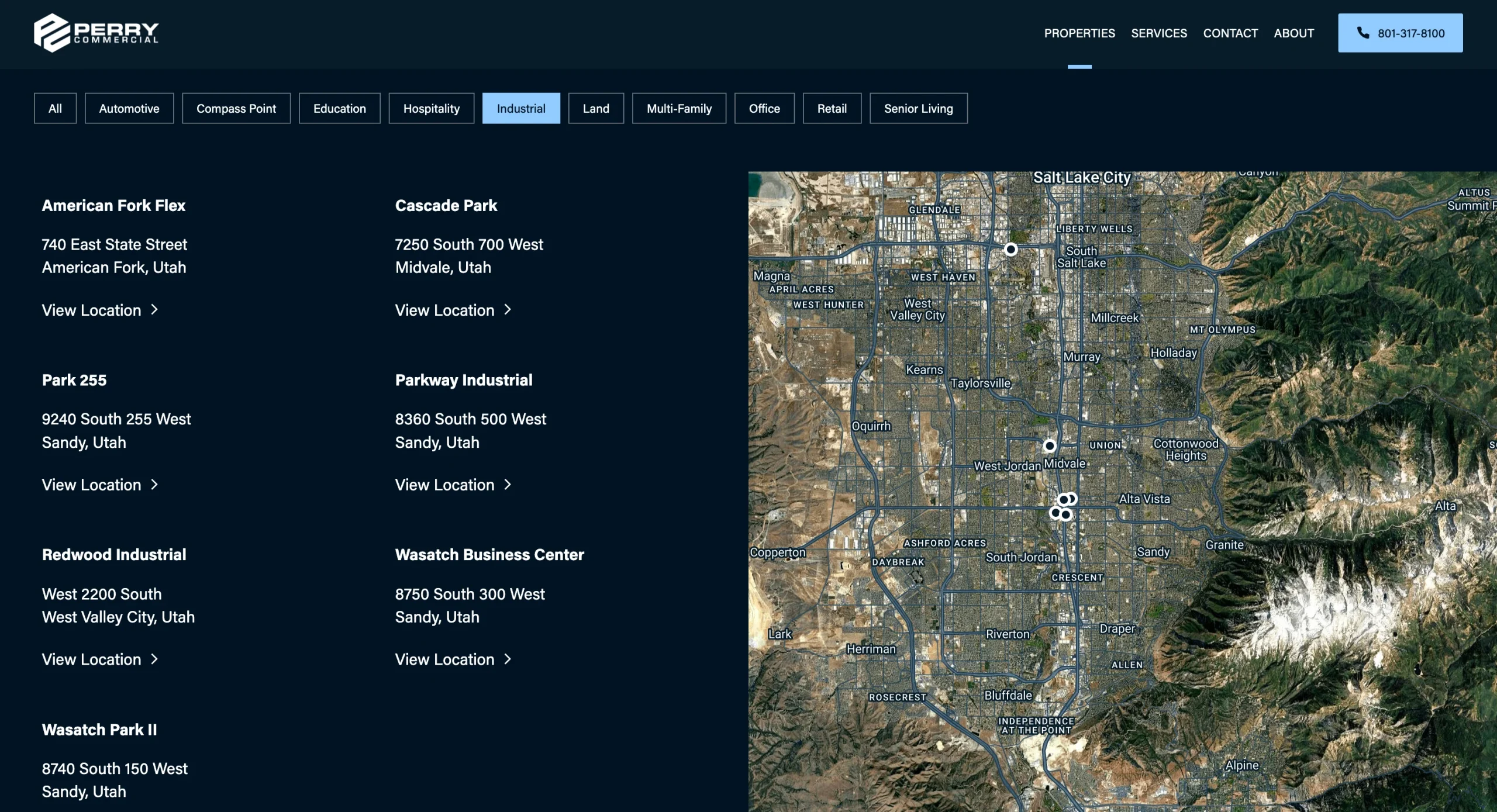
Task: Filter properties by Land
Action: click(x=596, y=108)
